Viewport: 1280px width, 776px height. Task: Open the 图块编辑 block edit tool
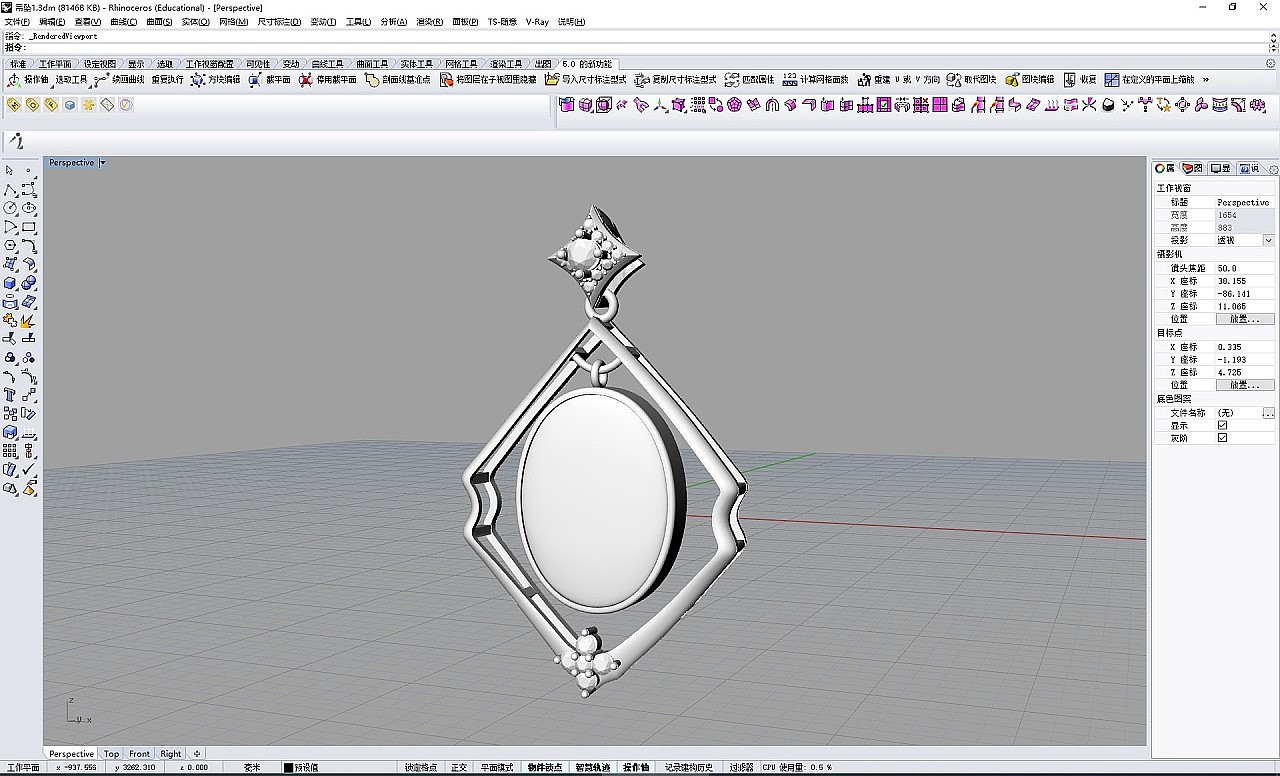(1013, 80)
